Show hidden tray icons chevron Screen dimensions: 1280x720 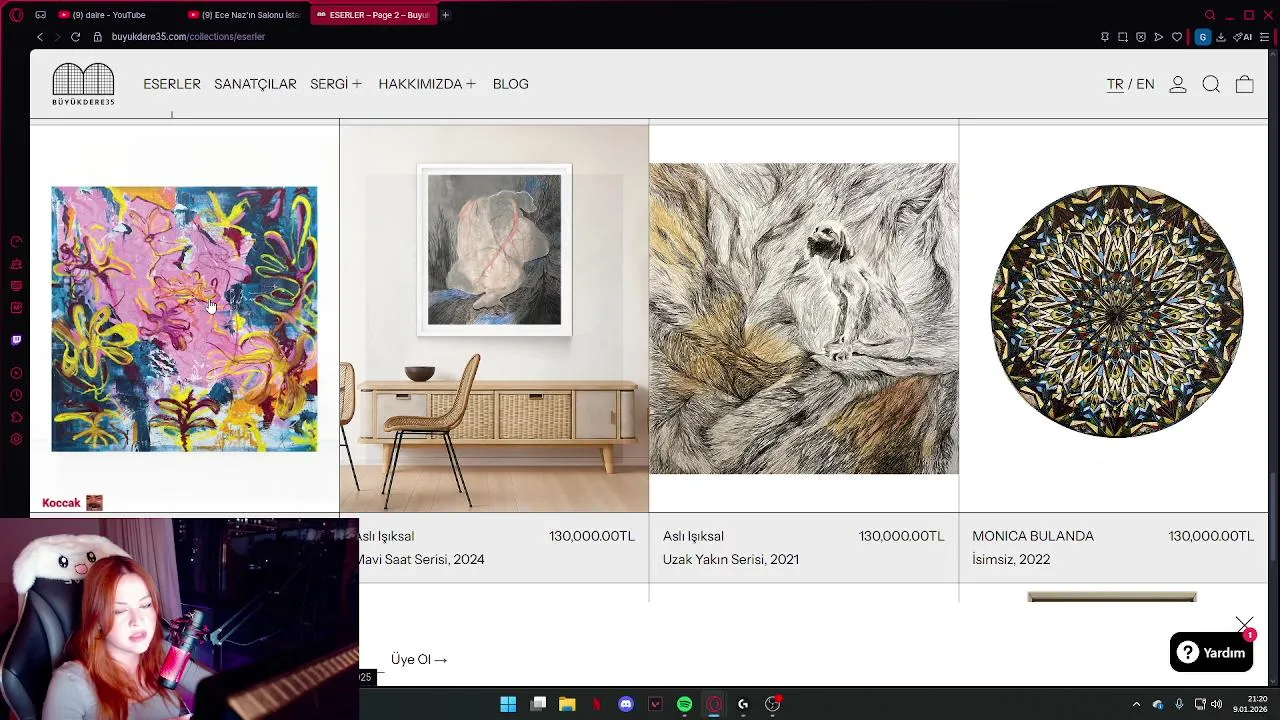click(1136, 705)
